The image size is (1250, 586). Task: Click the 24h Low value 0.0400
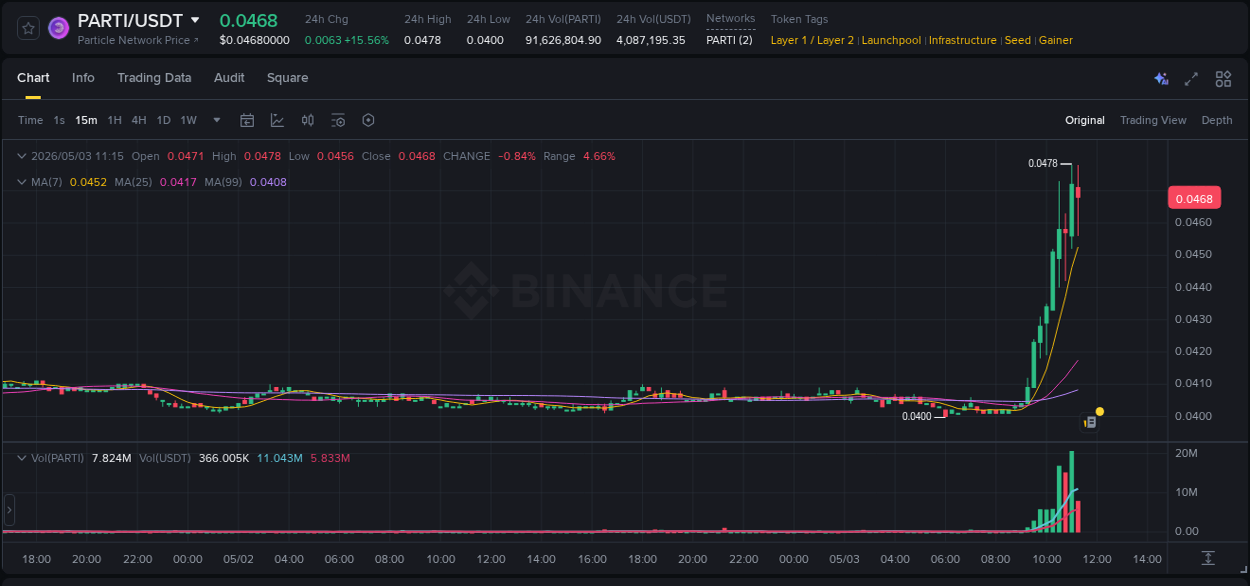pos(485,40)
